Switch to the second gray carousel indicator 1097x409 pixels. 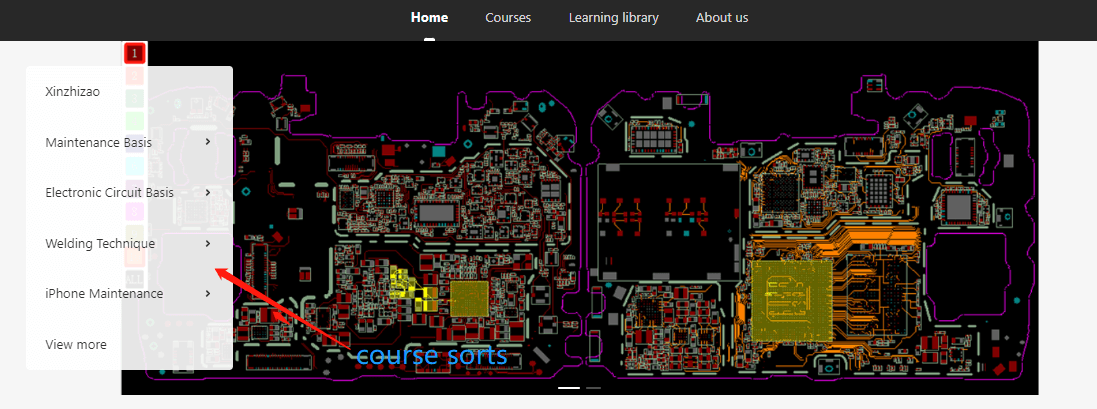(593, 387)
